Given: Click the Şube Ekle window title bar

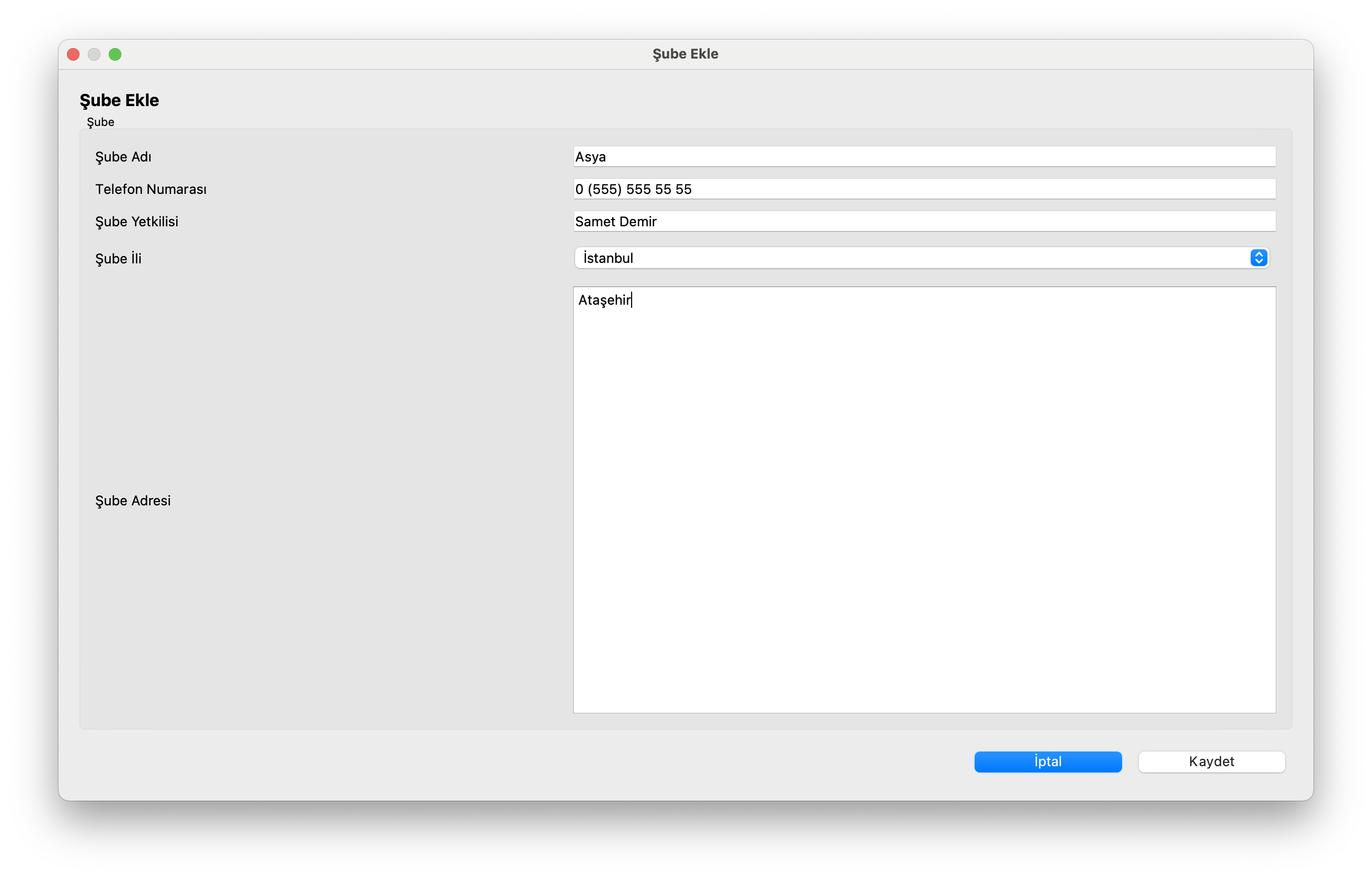Looking at the screenshot, I should point(685,54).
